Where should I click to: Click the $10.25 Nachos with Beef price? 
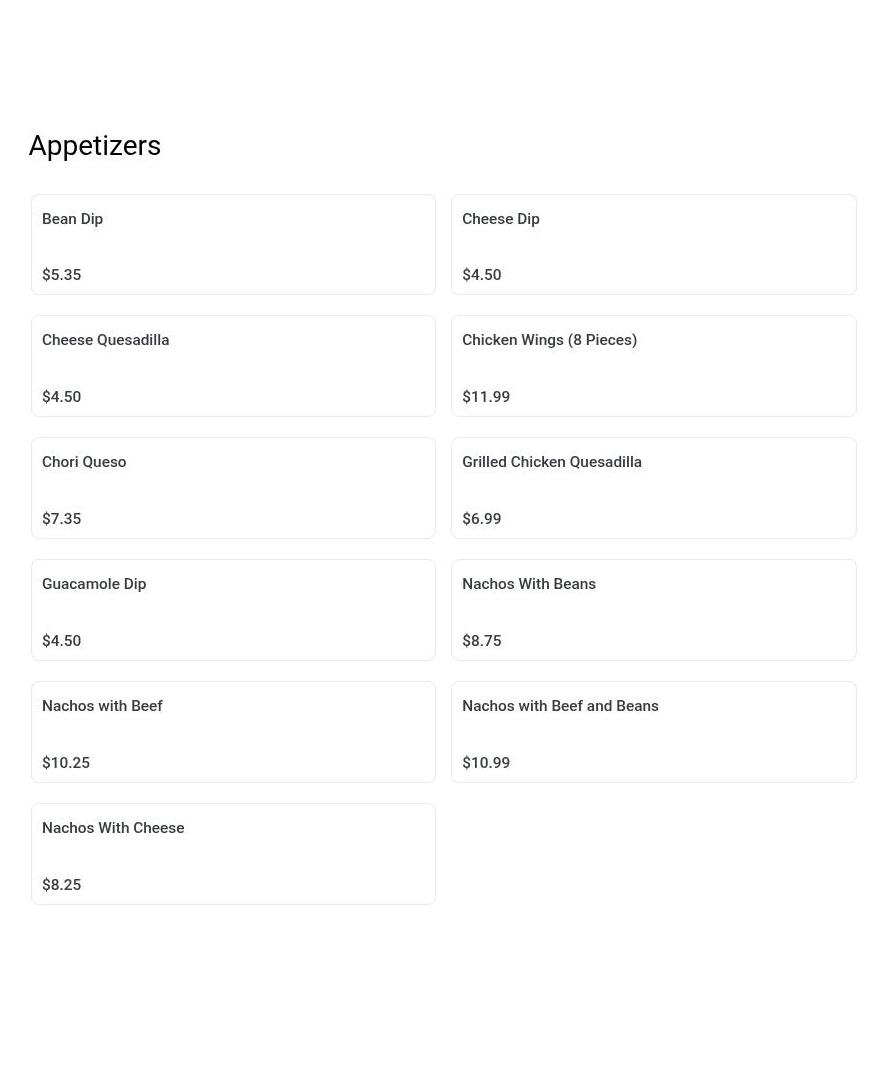pyautogui.click(x=66, y=763)
